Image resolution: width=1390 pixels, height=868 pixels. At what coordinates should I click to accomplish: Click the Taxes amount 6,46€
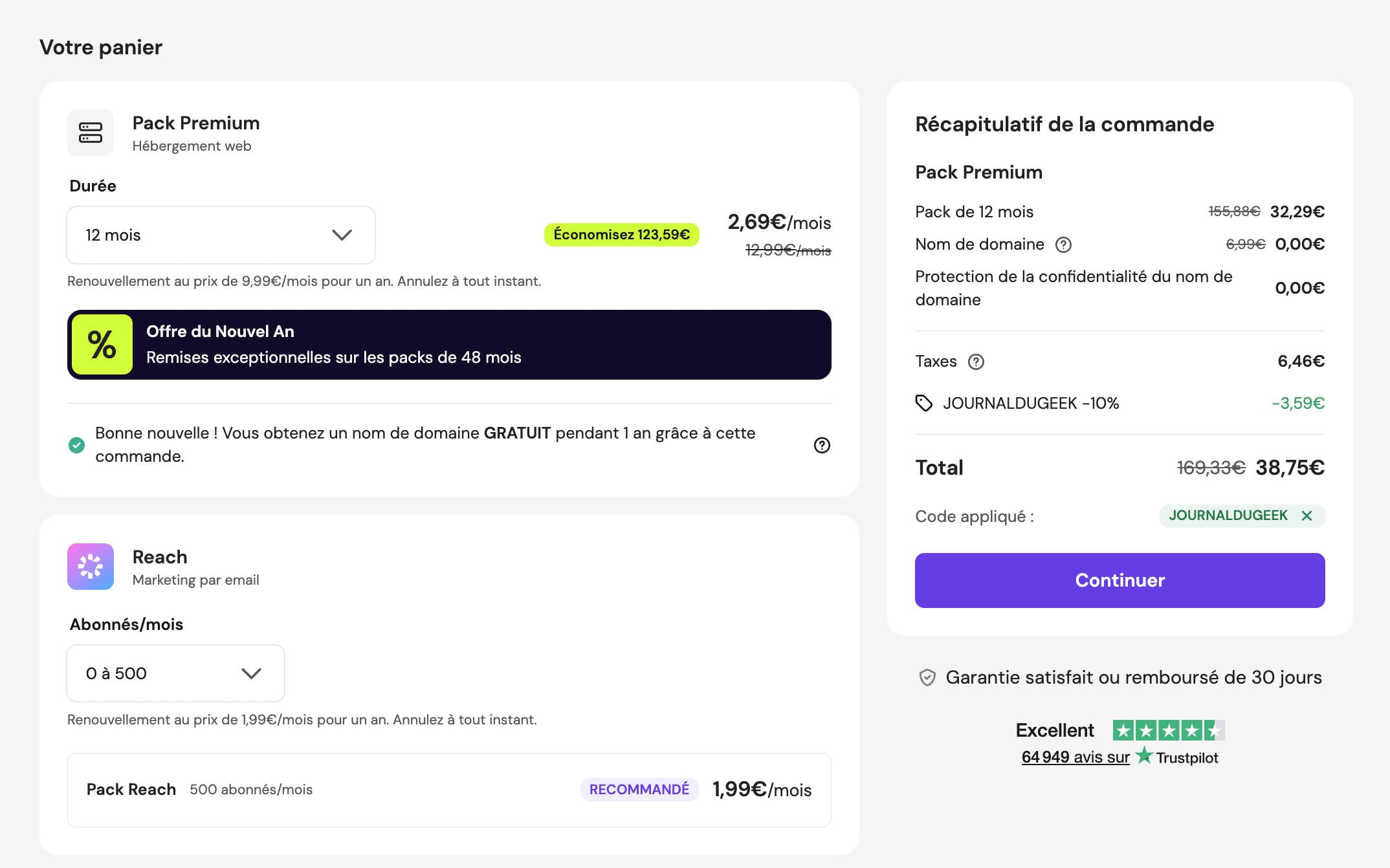point(1301,362)
